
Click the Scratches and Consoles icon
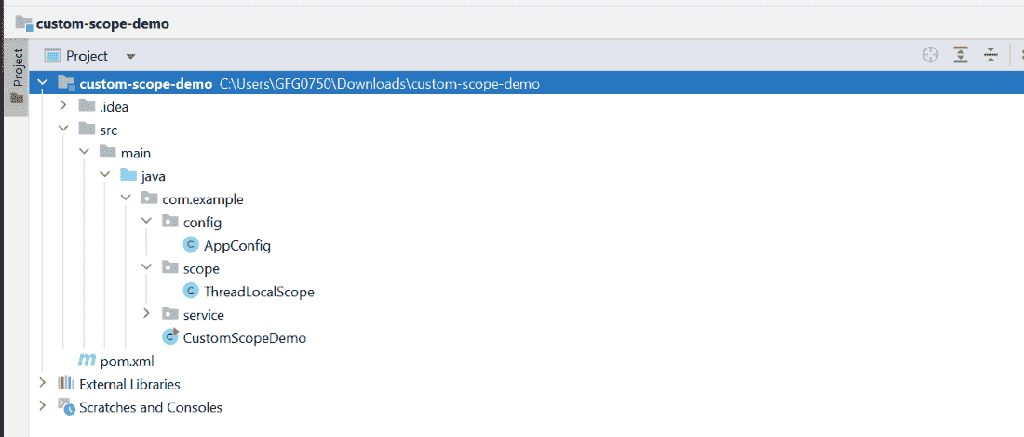tap(66, 407)
